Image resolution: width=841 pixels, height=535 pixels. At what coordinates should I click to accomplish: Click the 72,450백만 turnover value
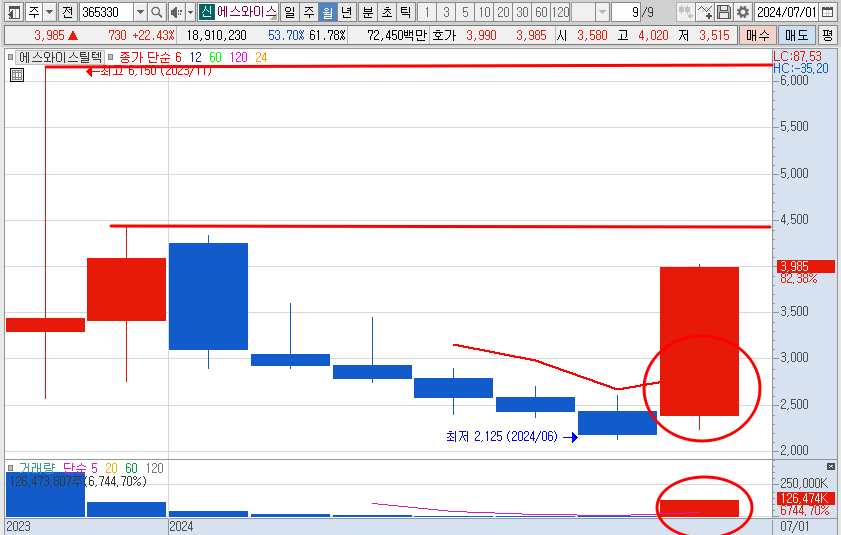(x=397, y=35)
